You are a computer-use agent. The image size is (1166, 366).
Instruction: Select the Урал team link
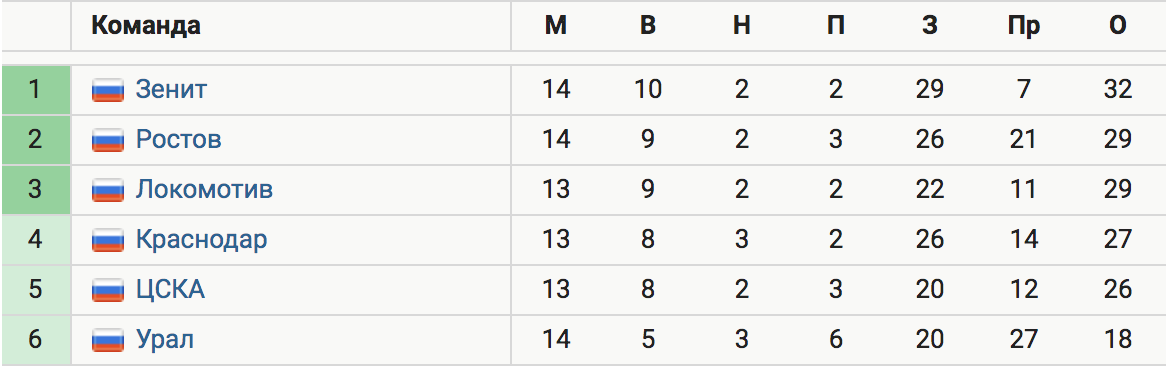click(164, 340)
